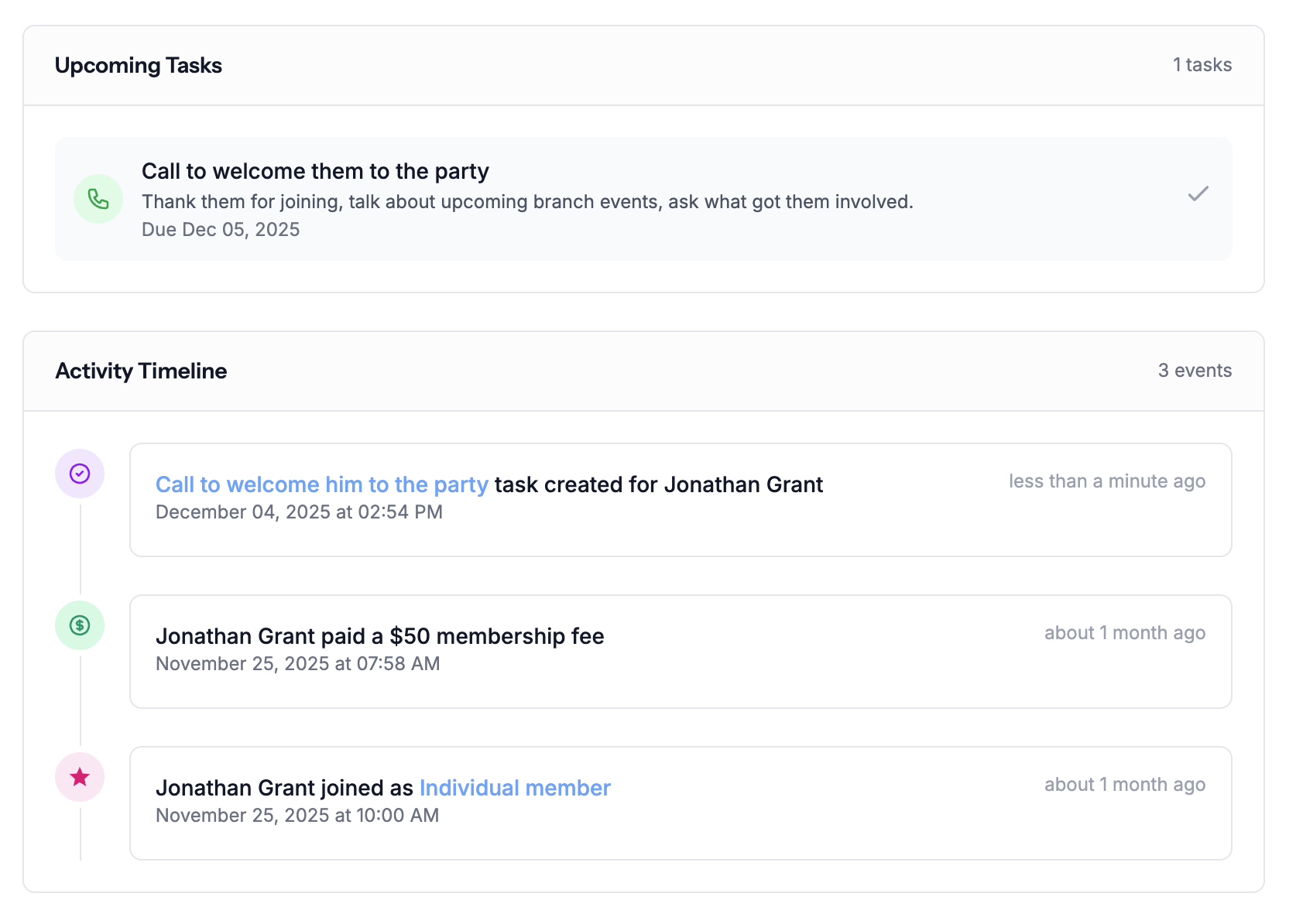Image resolution: width=1296 pixels, height=924 pixels.
Task: Click the green phone call icon
Action: pos(98,199)
